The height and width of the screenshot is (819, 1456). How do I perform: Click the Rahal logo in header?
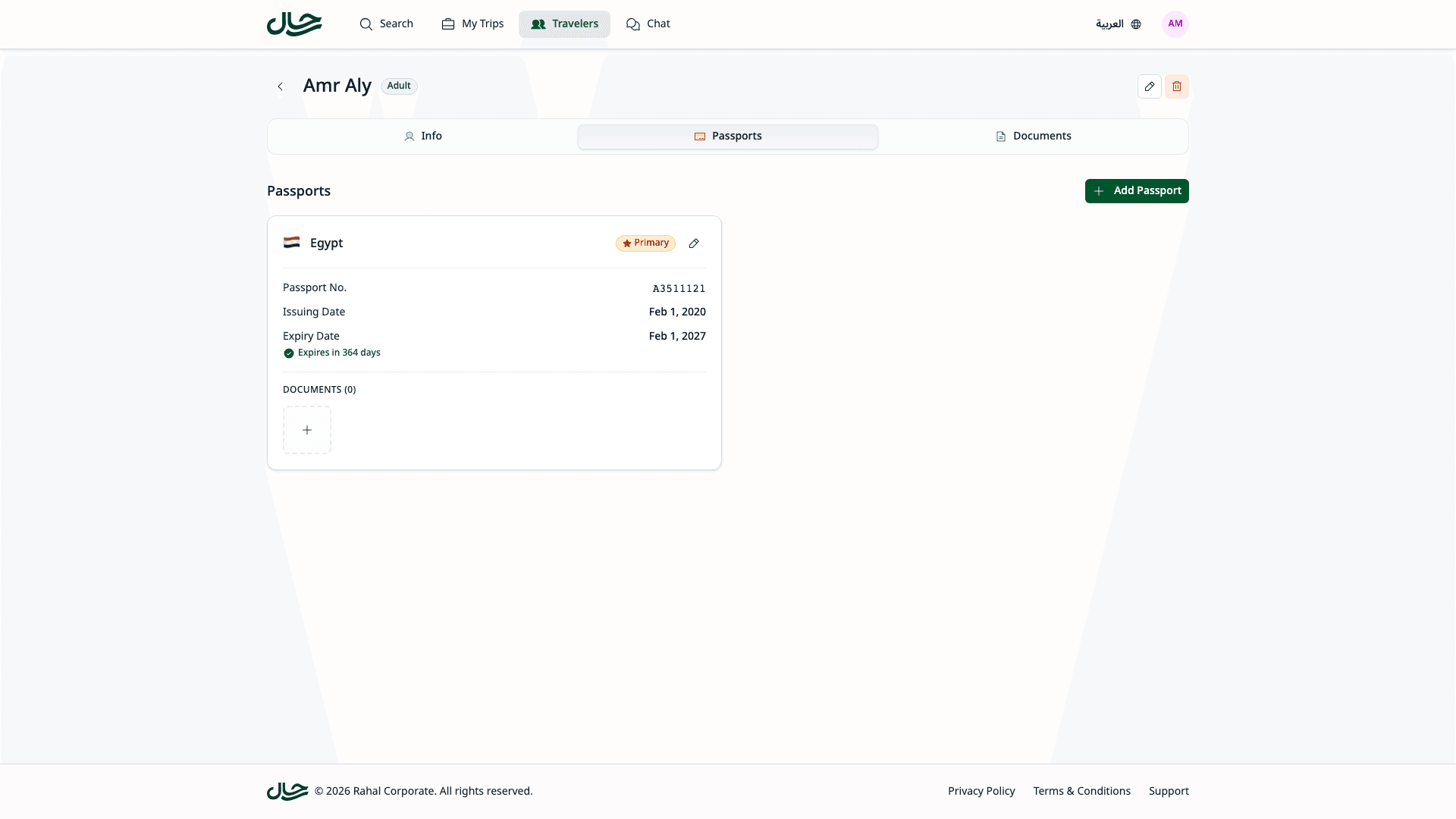(x=294, y=24)
